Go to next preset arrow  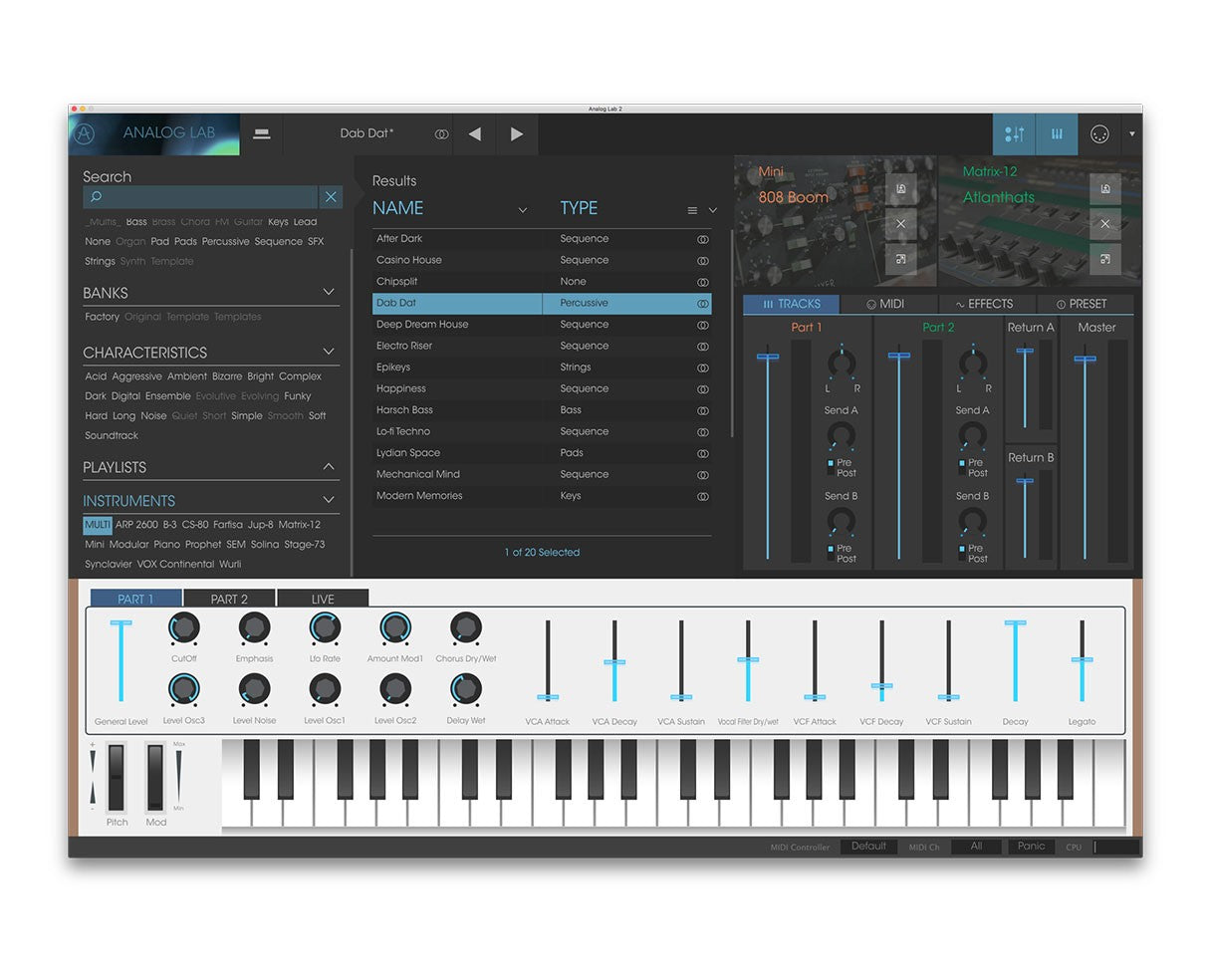coord(516,133)
